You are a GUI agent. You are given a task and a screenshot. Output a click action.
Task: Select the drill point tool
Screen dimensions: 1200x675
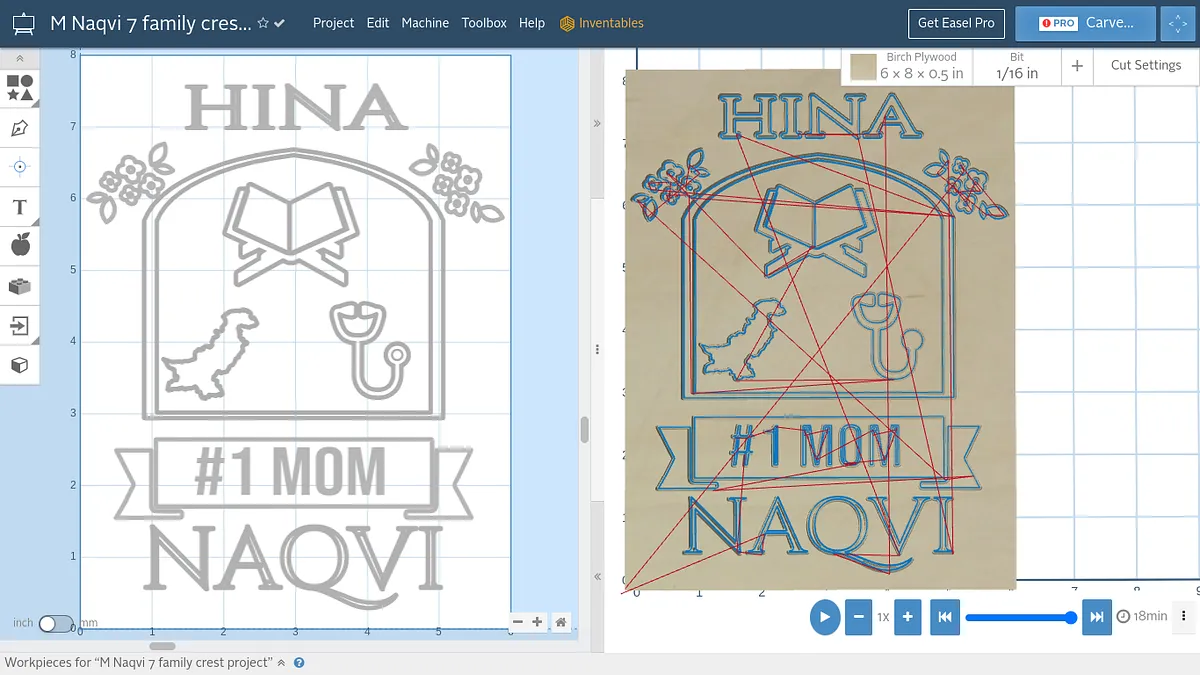(x=20, y=167)
